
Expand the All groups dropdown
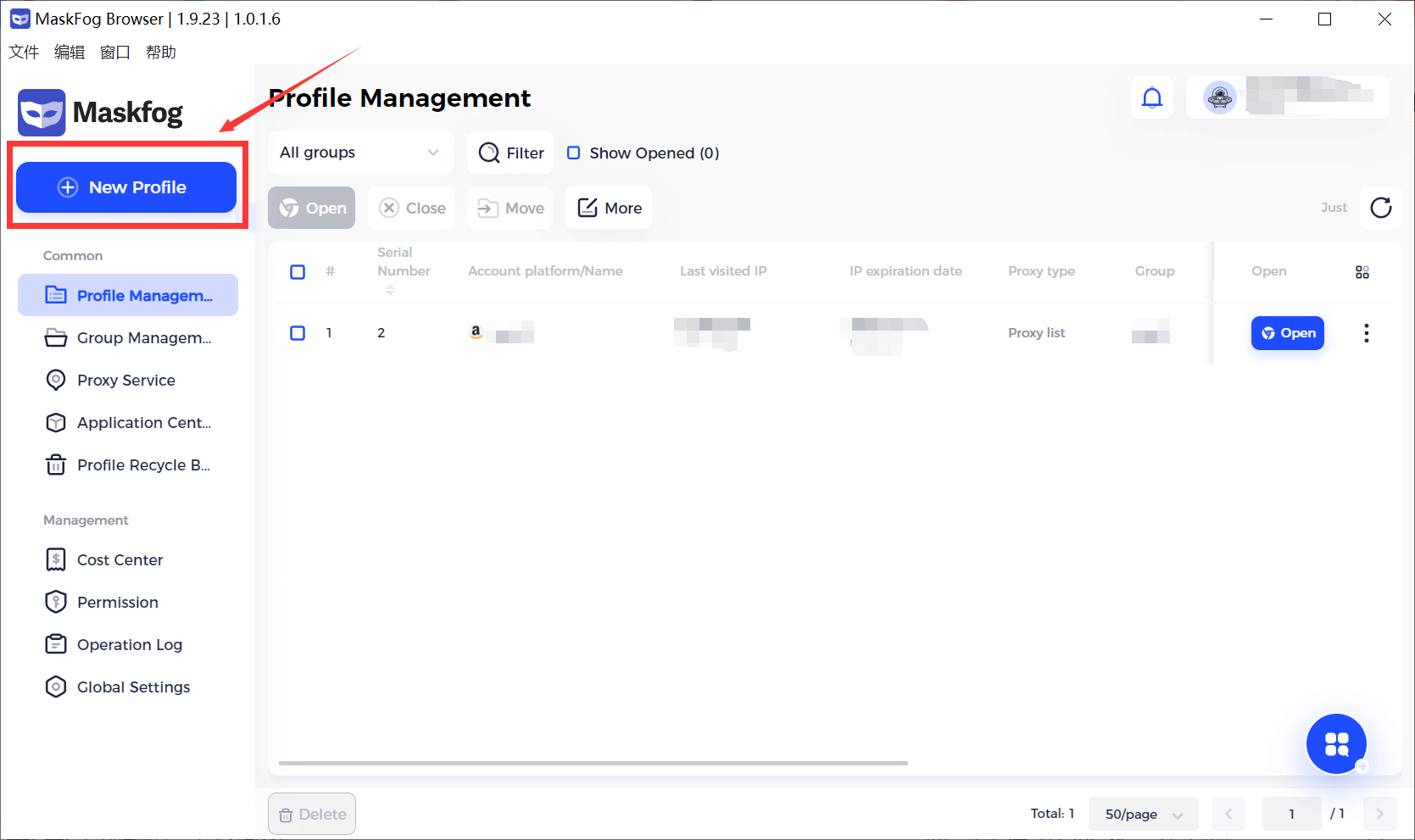[360, 153]
